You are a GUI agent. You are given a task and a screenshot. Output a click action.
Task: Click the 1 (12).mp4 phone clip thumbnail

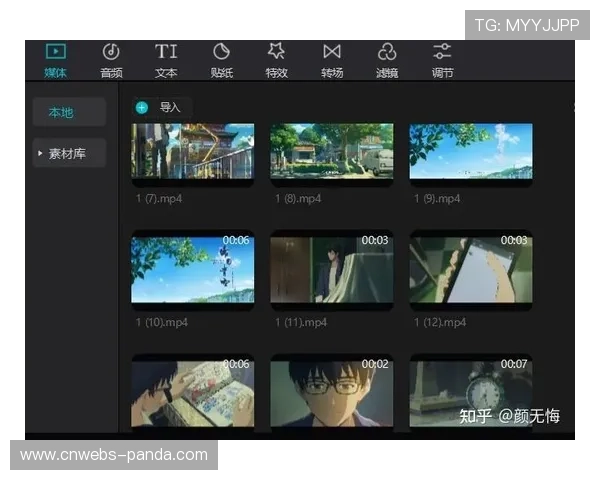click(471, 268)
